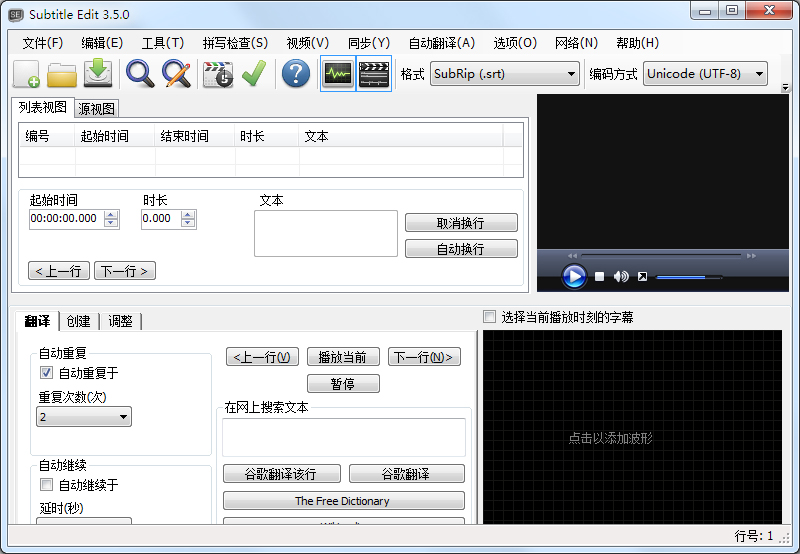Click 谷歌翻译该行 button

[282, 474]
